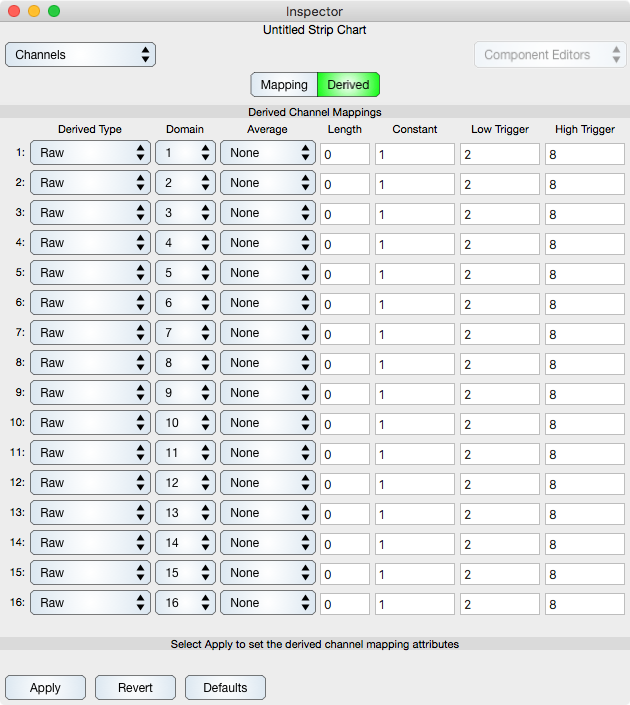Click the 'Derived Type' column header
Screen dimensions: 630x705
click(x=90, y=129)
